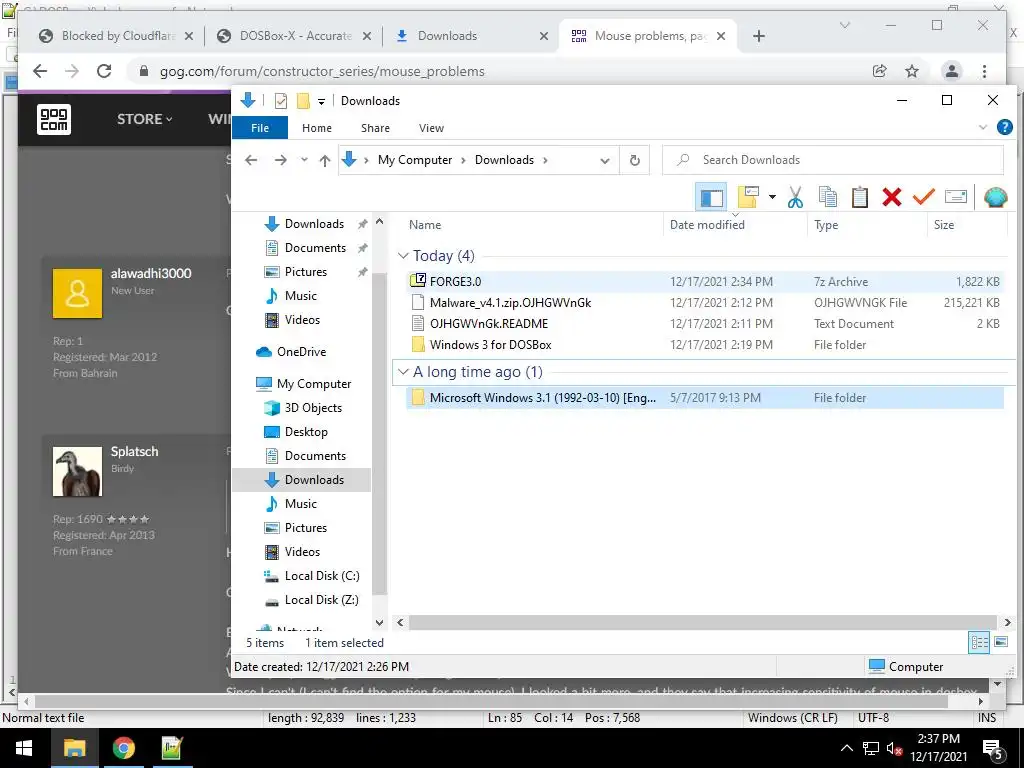Viewport: 1024px width, 768px height.
Task: Select Microsoft Windows 3.1 folder
Action: [705, 398]
